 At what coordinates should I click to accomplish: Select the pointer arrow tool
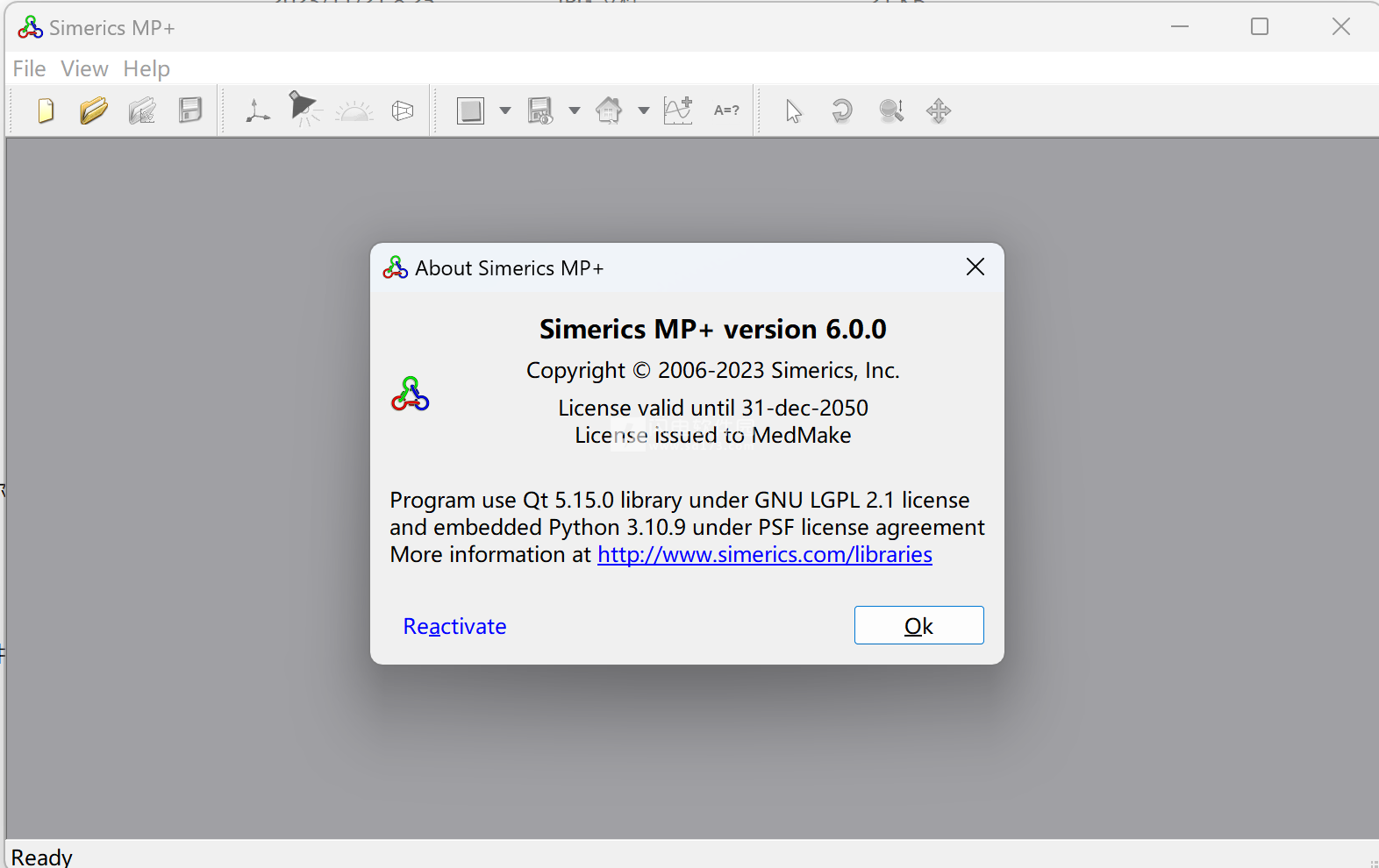pyautogui.click(x=794, y=111)
